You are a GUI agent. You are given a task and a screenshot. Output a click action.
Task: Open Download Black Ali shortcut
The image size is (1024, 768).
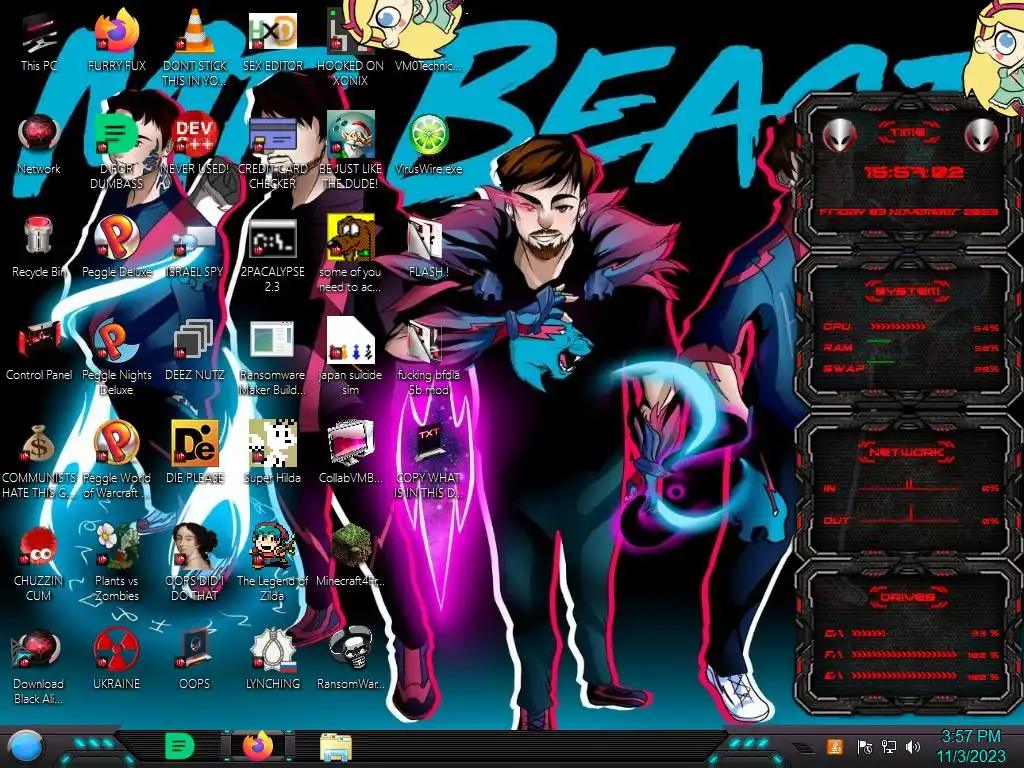point(39,666)
